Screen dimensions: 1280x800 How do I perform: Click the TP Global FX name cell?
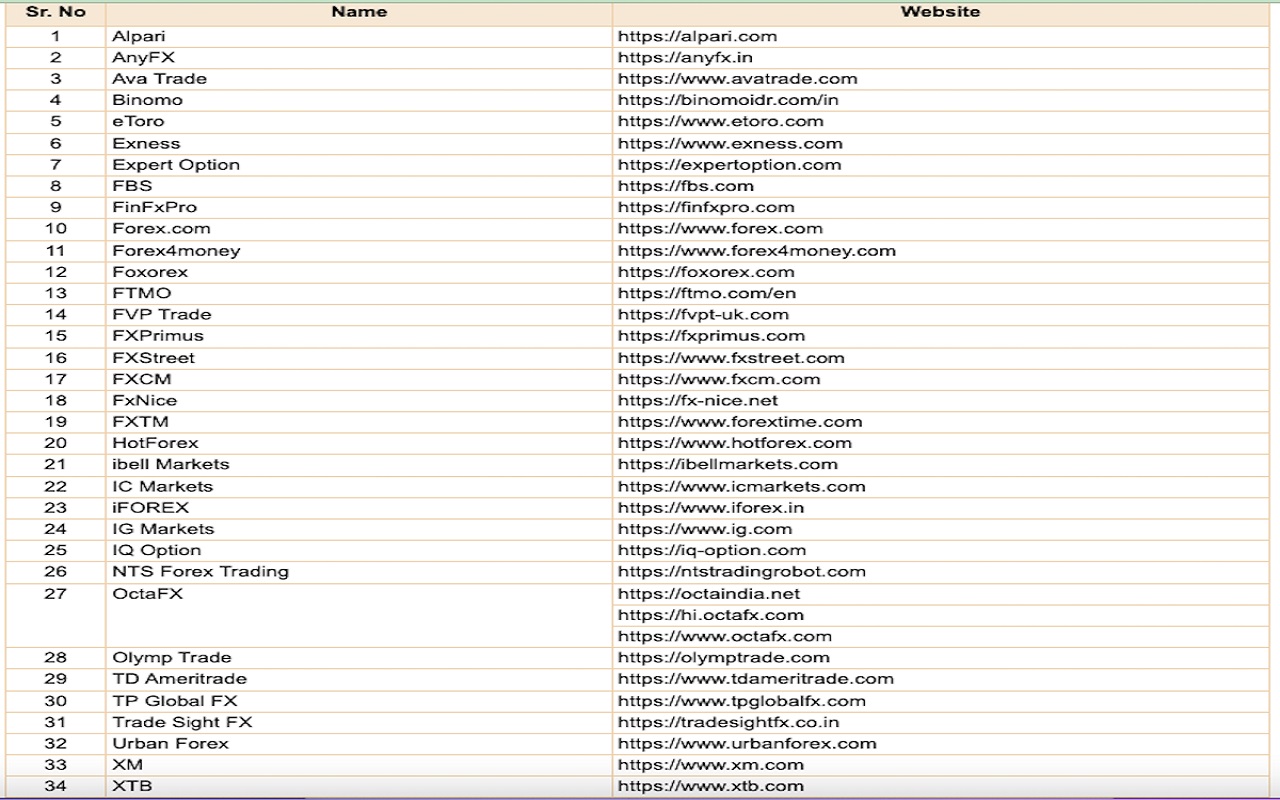(x=359, y=700)
